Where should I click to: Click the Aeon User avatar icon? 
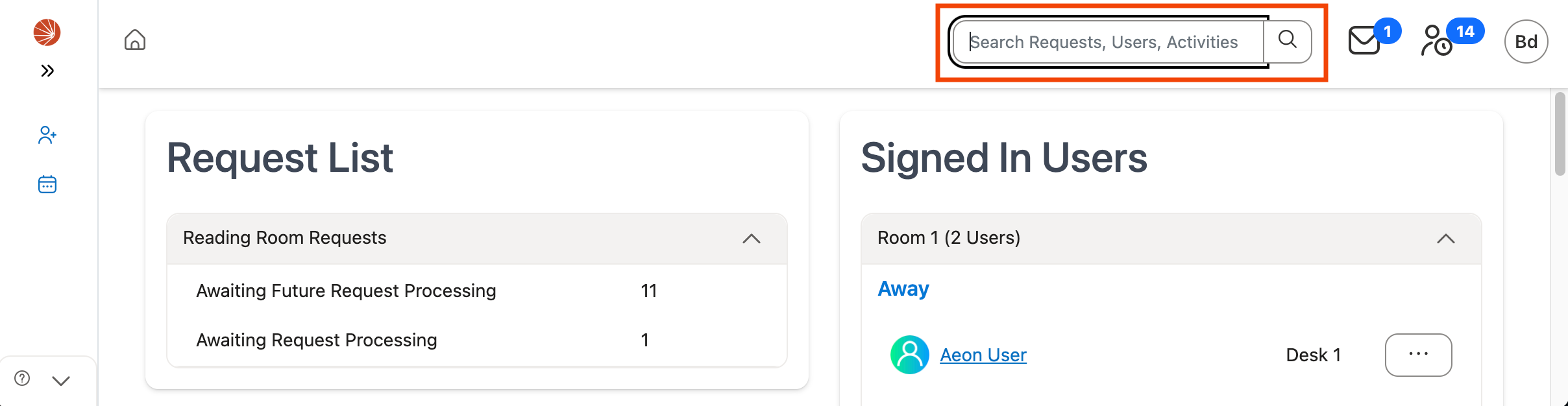909,355
